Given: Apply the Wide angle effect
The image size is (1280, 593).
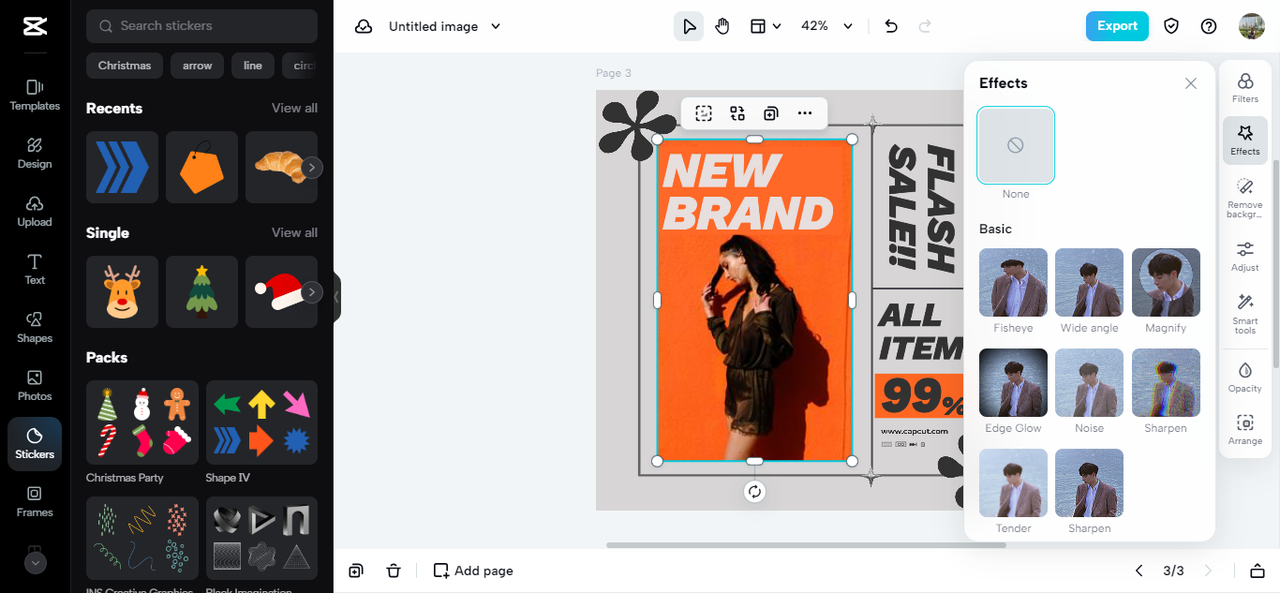Looking at the screenshot, I should pos(1090,283).
